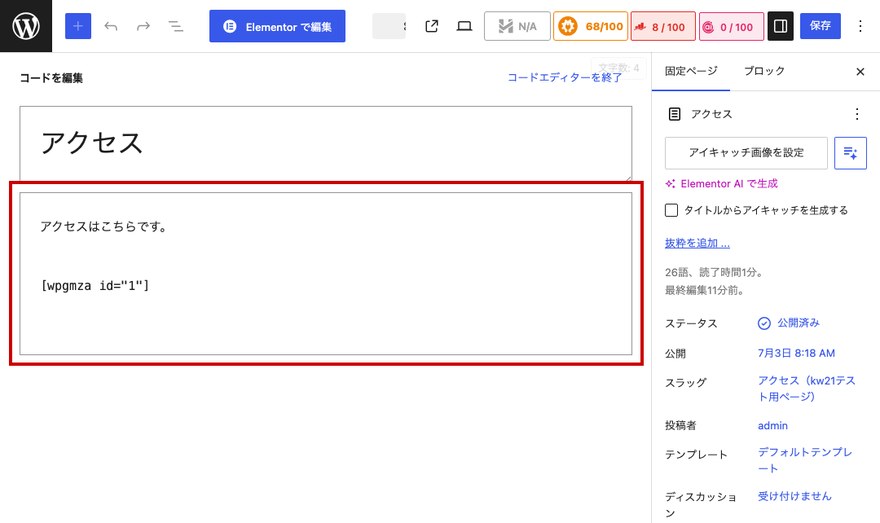Screen dimensions: 880x523
Task: Open the document overview list icon
Action: [176, 26]
